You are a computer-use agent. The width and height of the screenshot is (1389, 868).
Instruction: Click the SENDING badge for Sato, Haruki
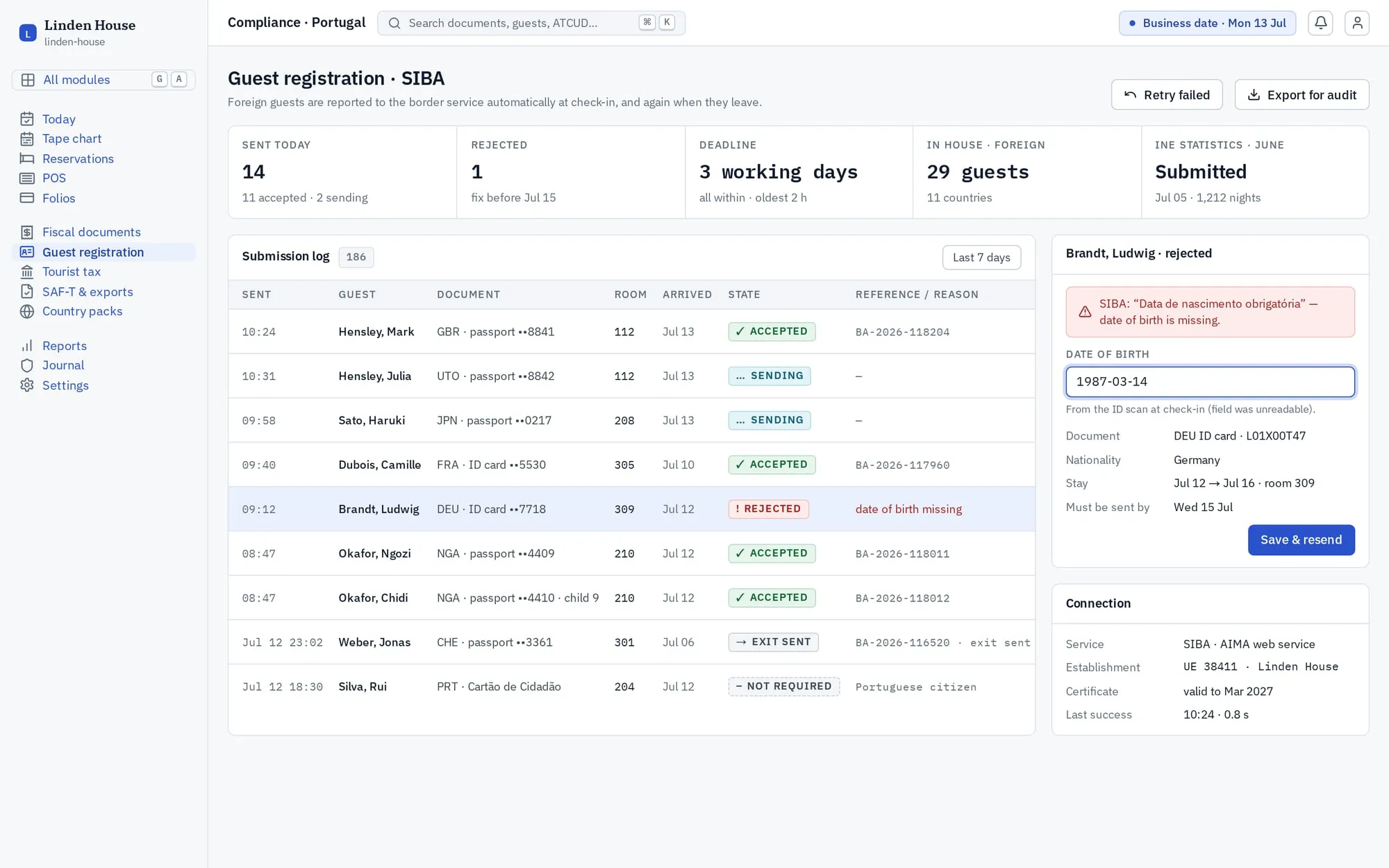tap(769, 420)
